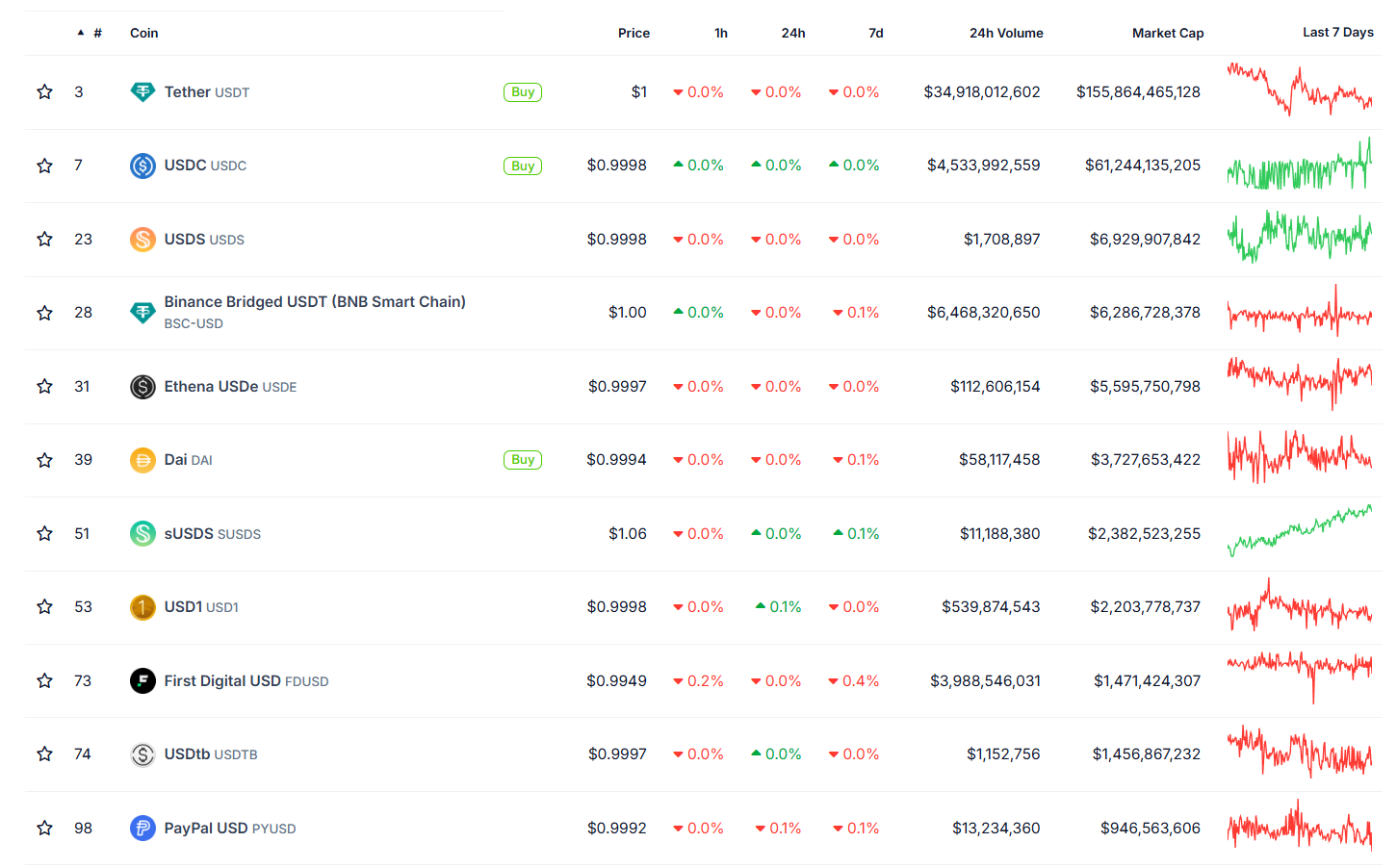Sort by 1h change column header
1397x868 pixels.
tap(721, 33)
